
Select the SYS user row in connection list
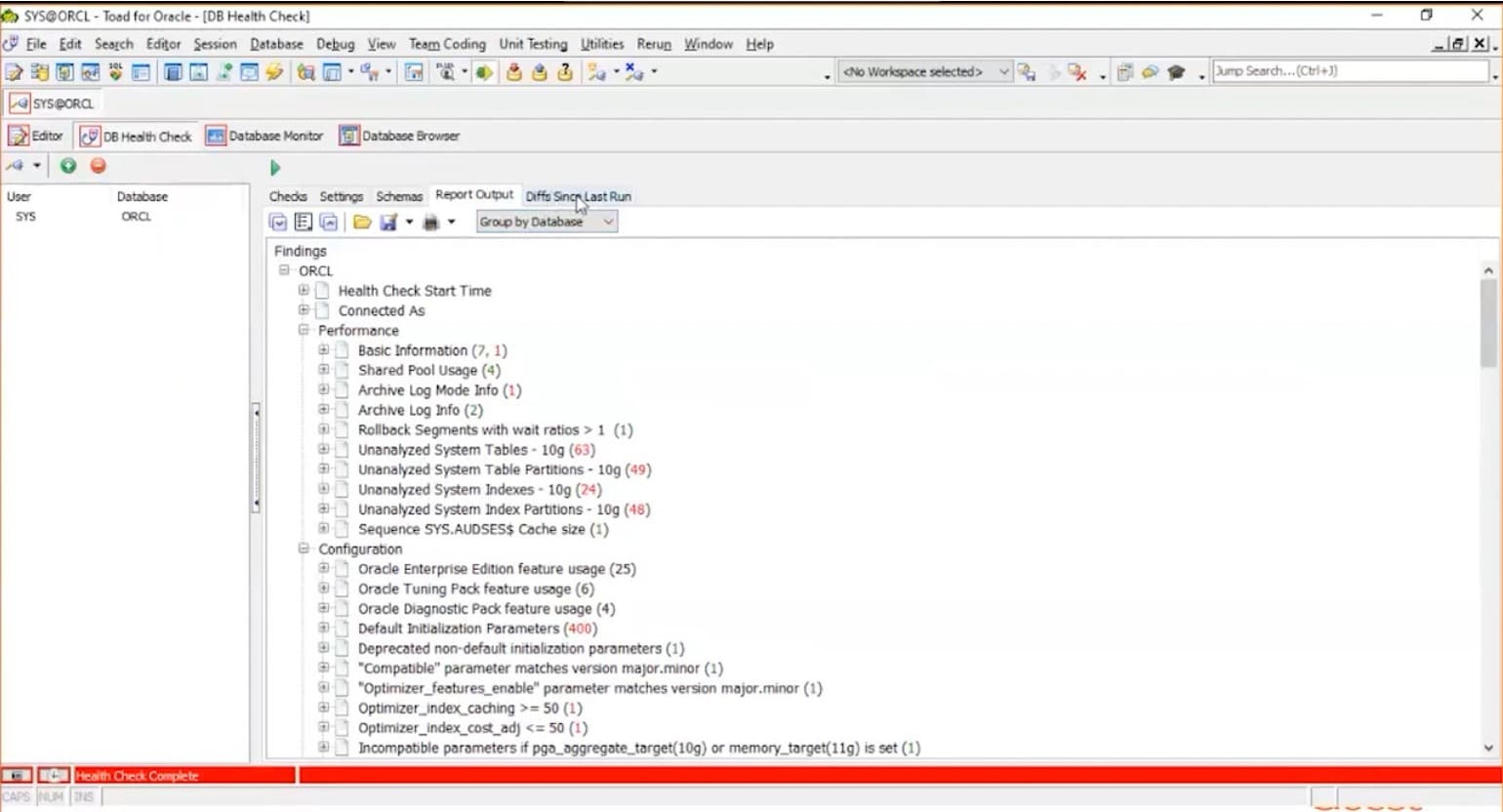coord(125,217)
